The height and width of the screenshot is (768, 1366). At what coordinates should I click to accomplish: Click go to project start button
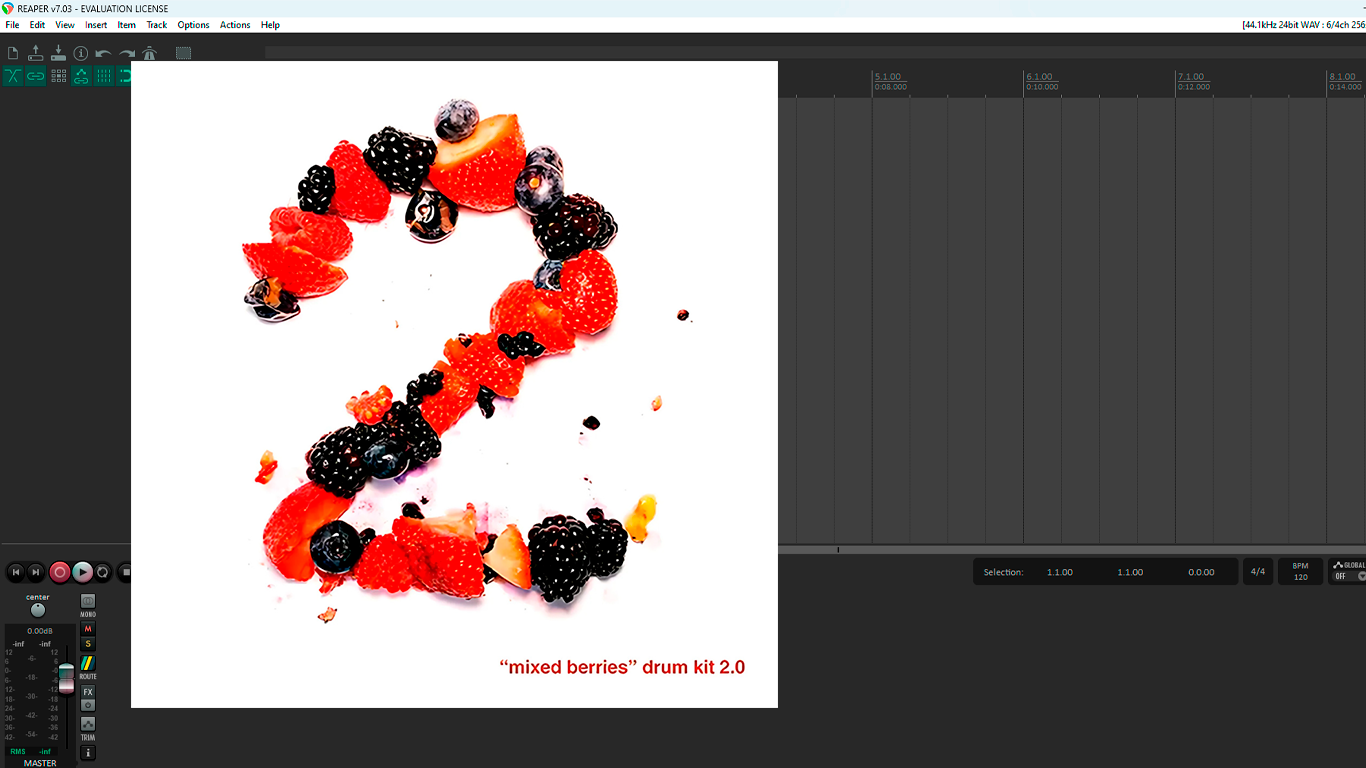click(15, 572)
